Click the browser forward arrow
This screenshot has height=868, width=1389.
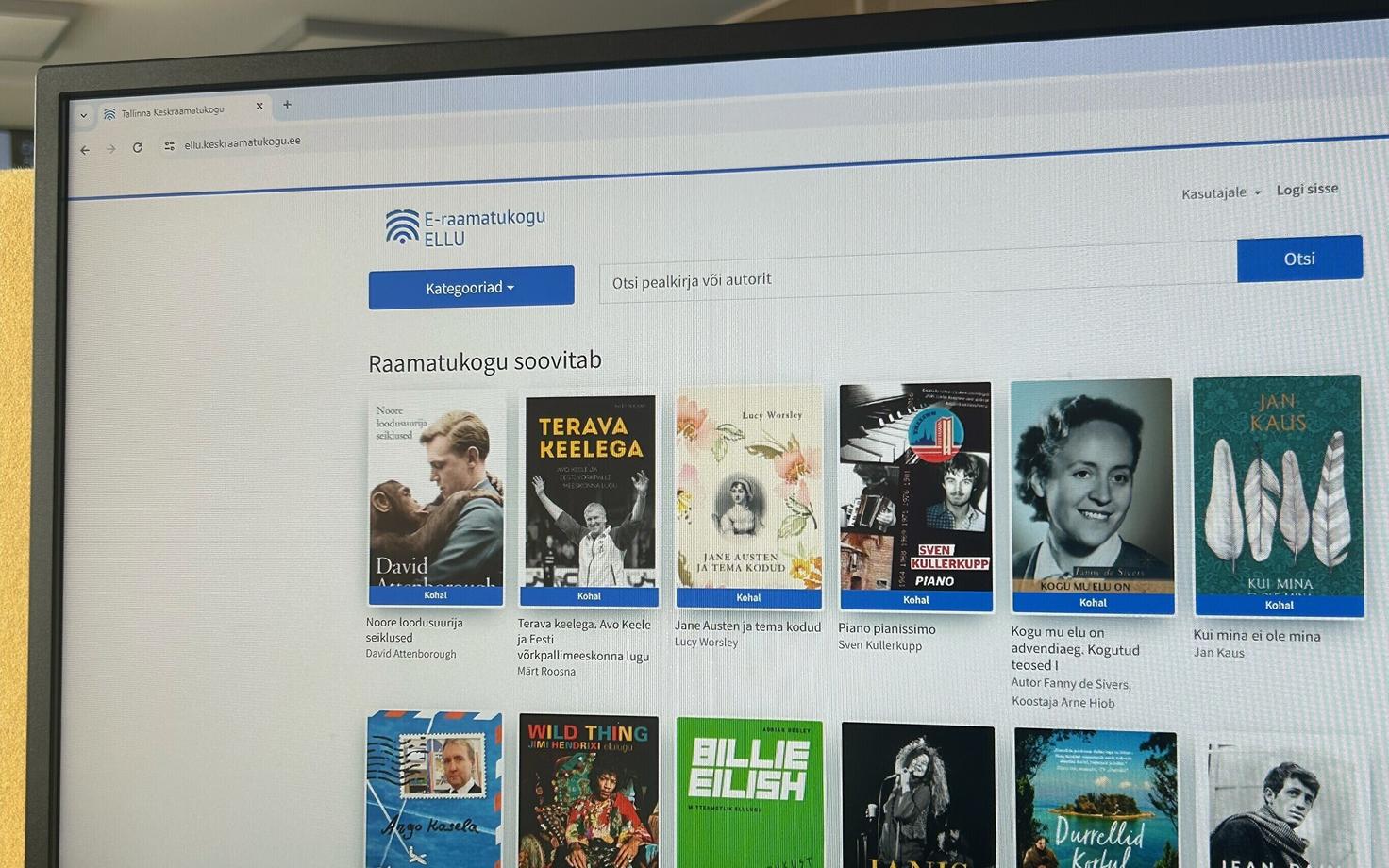click(110, 148)
